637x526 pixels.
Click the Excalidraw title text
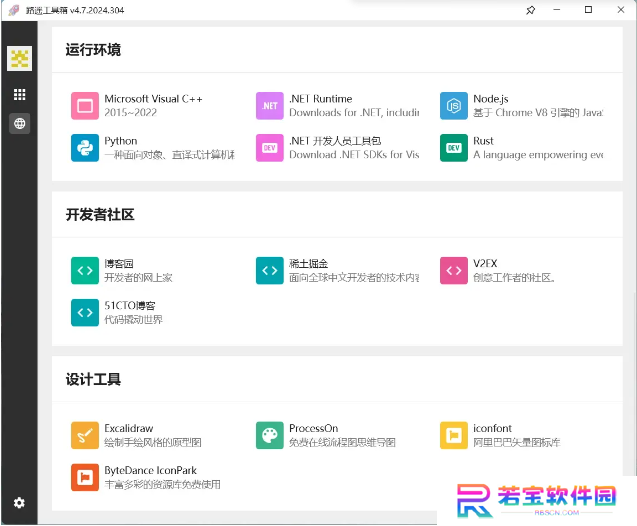point(129,429)
